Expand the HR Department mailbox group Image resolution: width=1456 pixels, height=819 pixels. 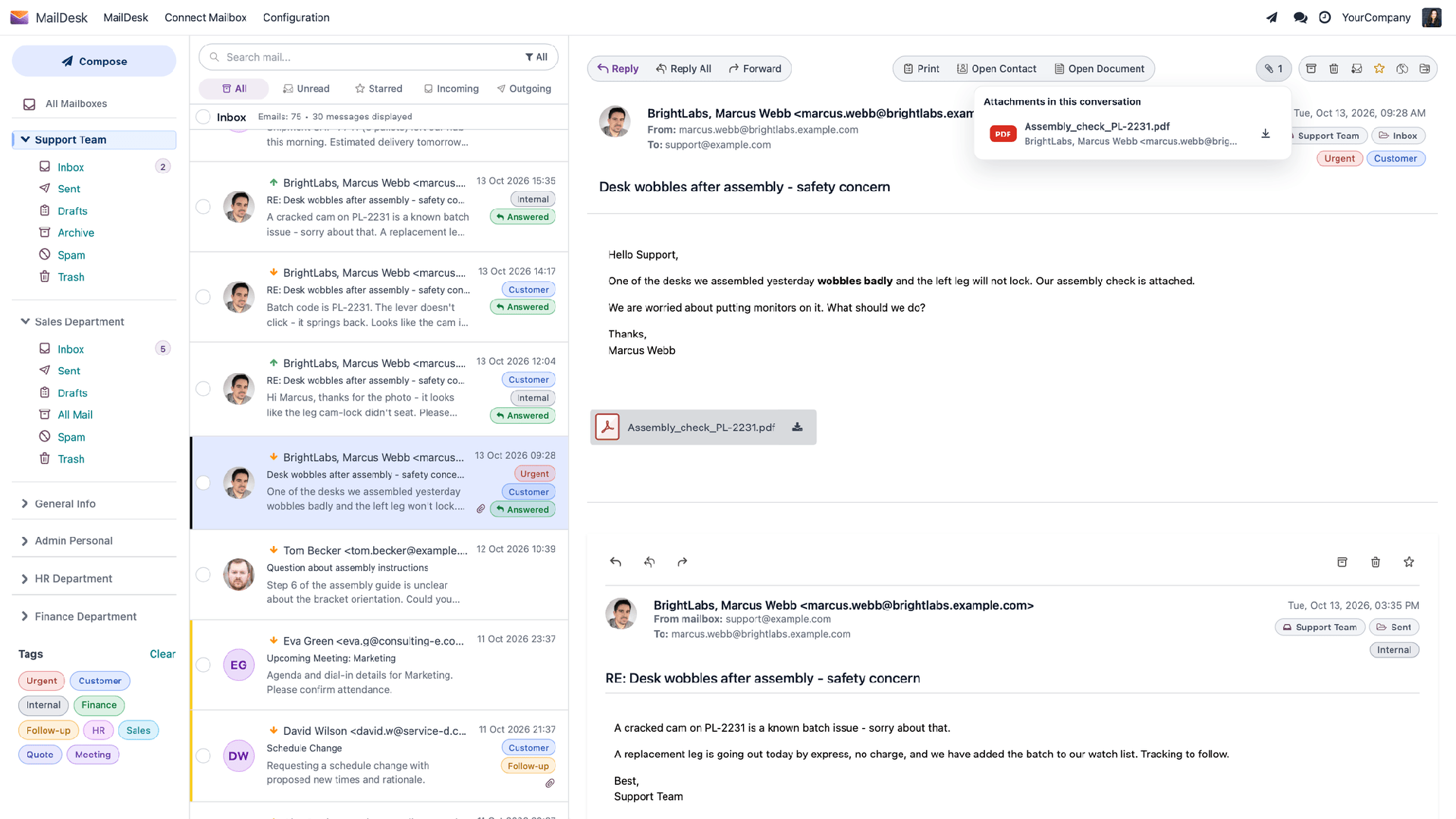(x=25, y=579)
